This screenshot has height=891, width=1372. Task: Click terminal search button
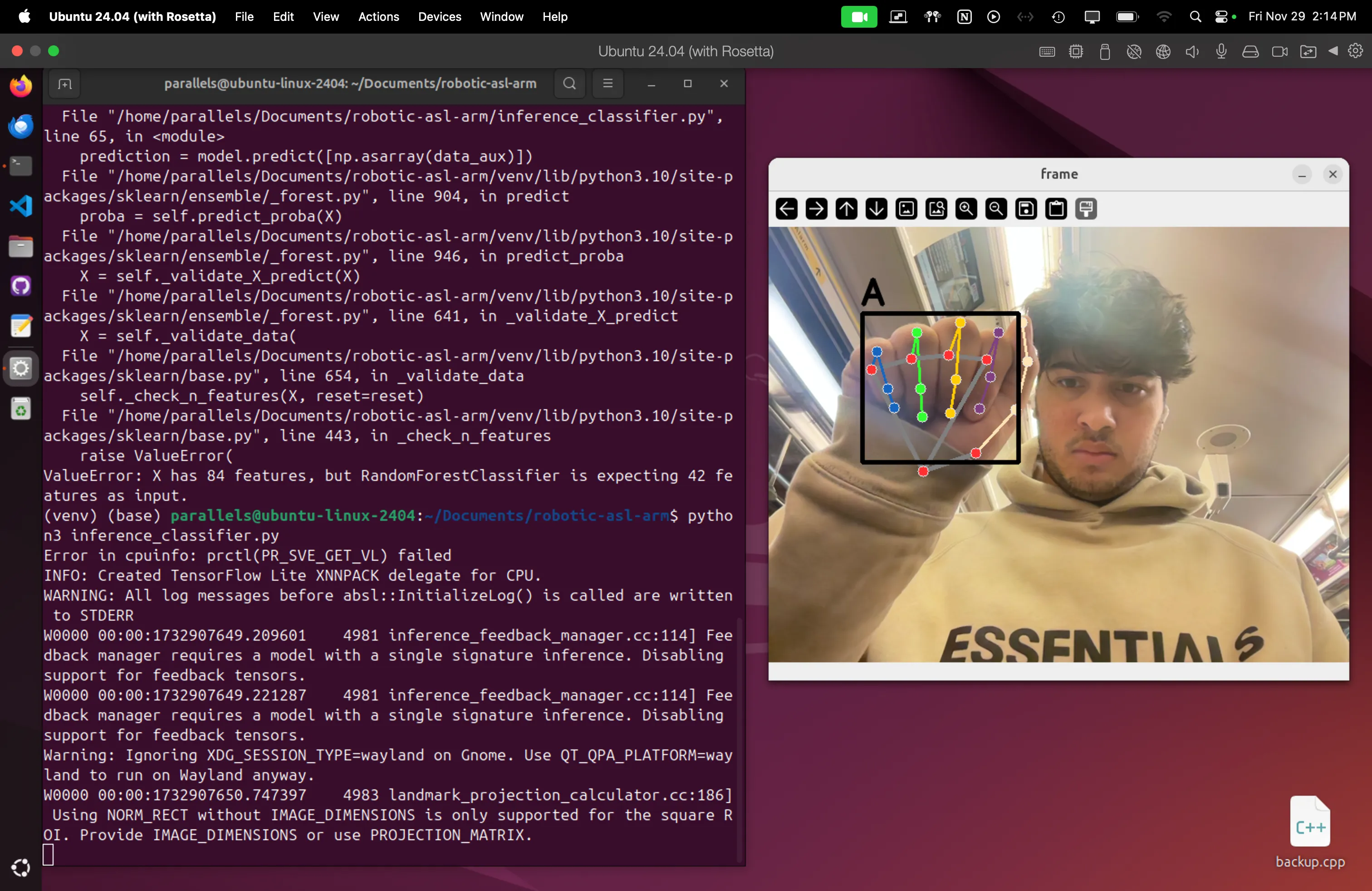[569, 83]
